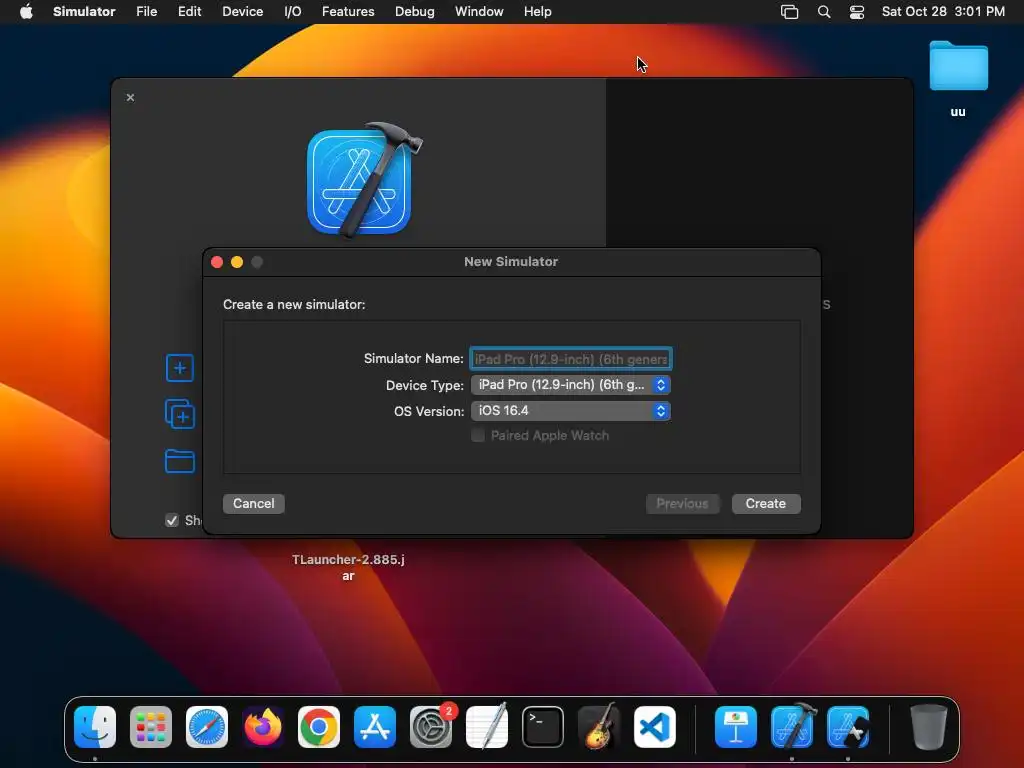Click the date and time in menu bar
This screenshot has width=1024, height=768.
tap(943, 12)
